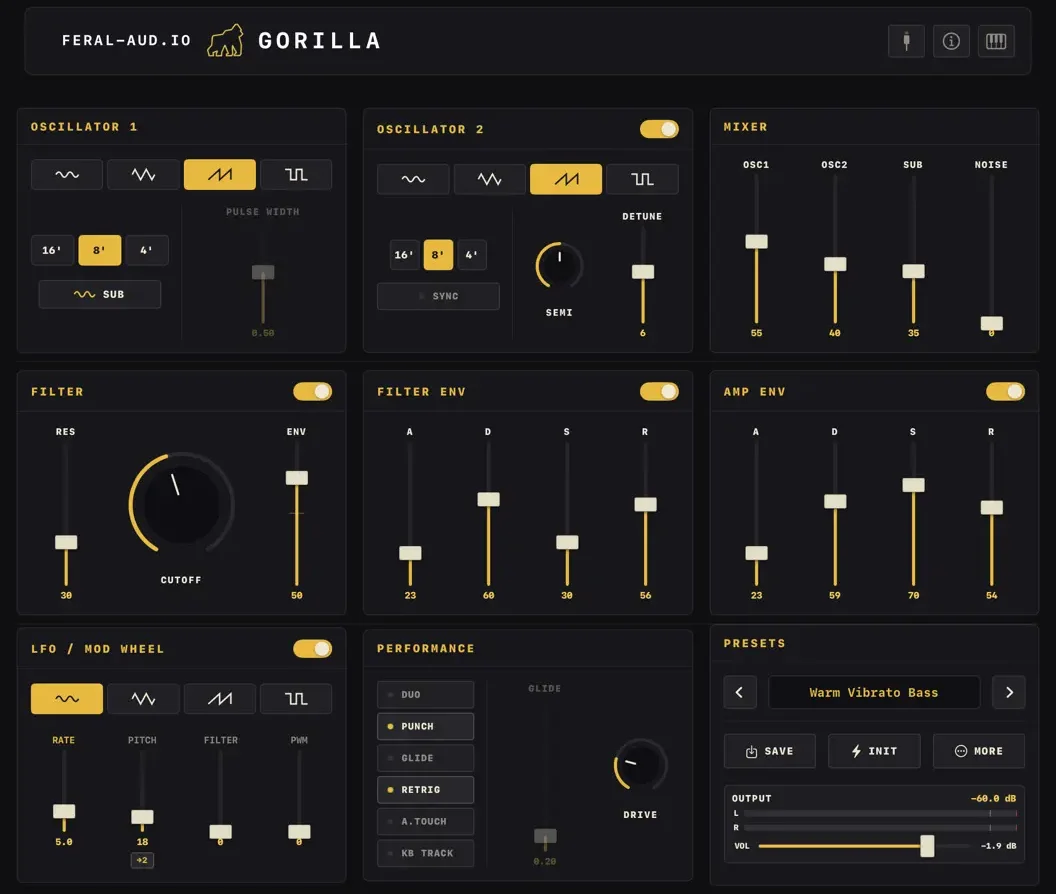Screen dimensions: 1056x894
Task: Click the Oscillator 2 SEMI knob
Action: click(x=559, y=265)
